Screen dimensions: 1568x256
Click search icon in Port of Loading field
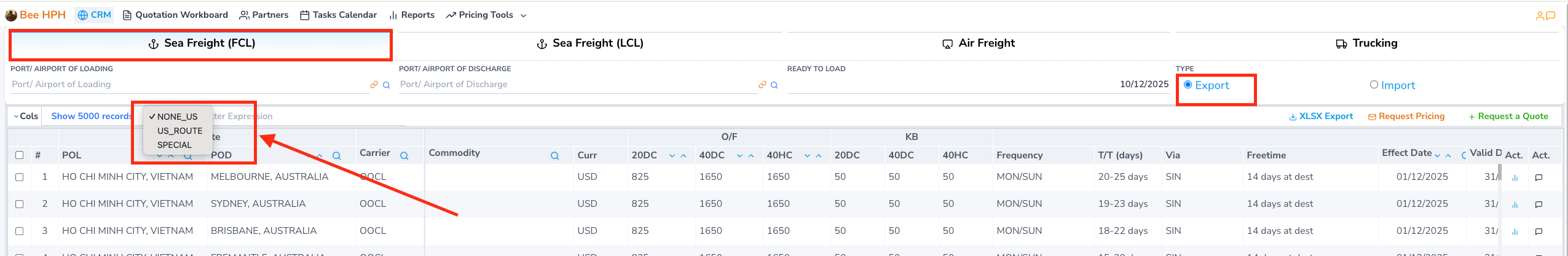(387, 85)
